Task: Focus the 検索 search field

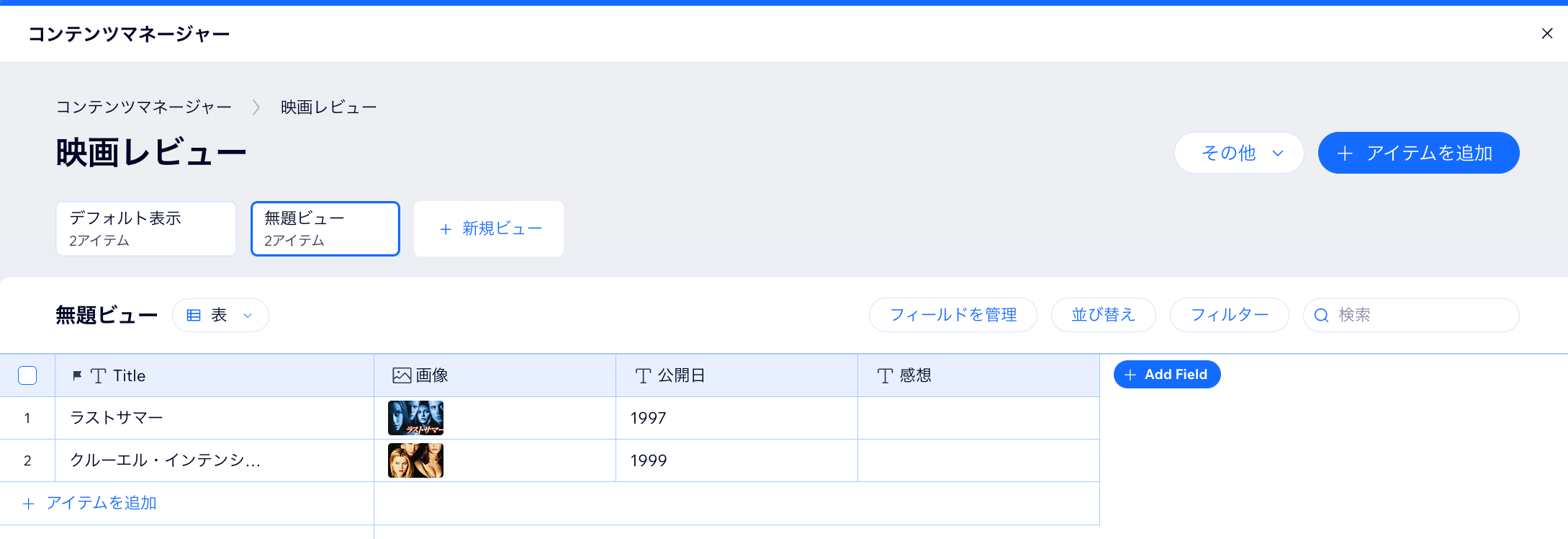Action: (x=1411, y=315)
